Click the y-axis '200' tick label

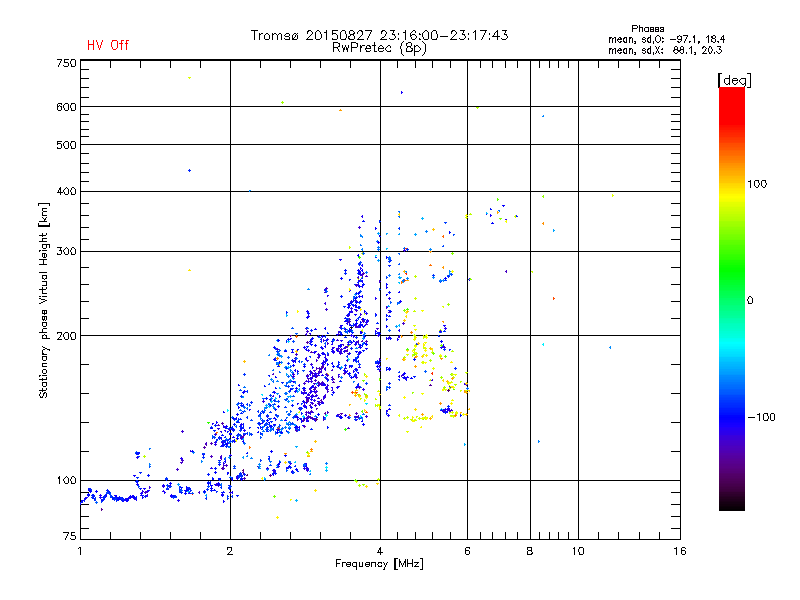pos(66,336)
